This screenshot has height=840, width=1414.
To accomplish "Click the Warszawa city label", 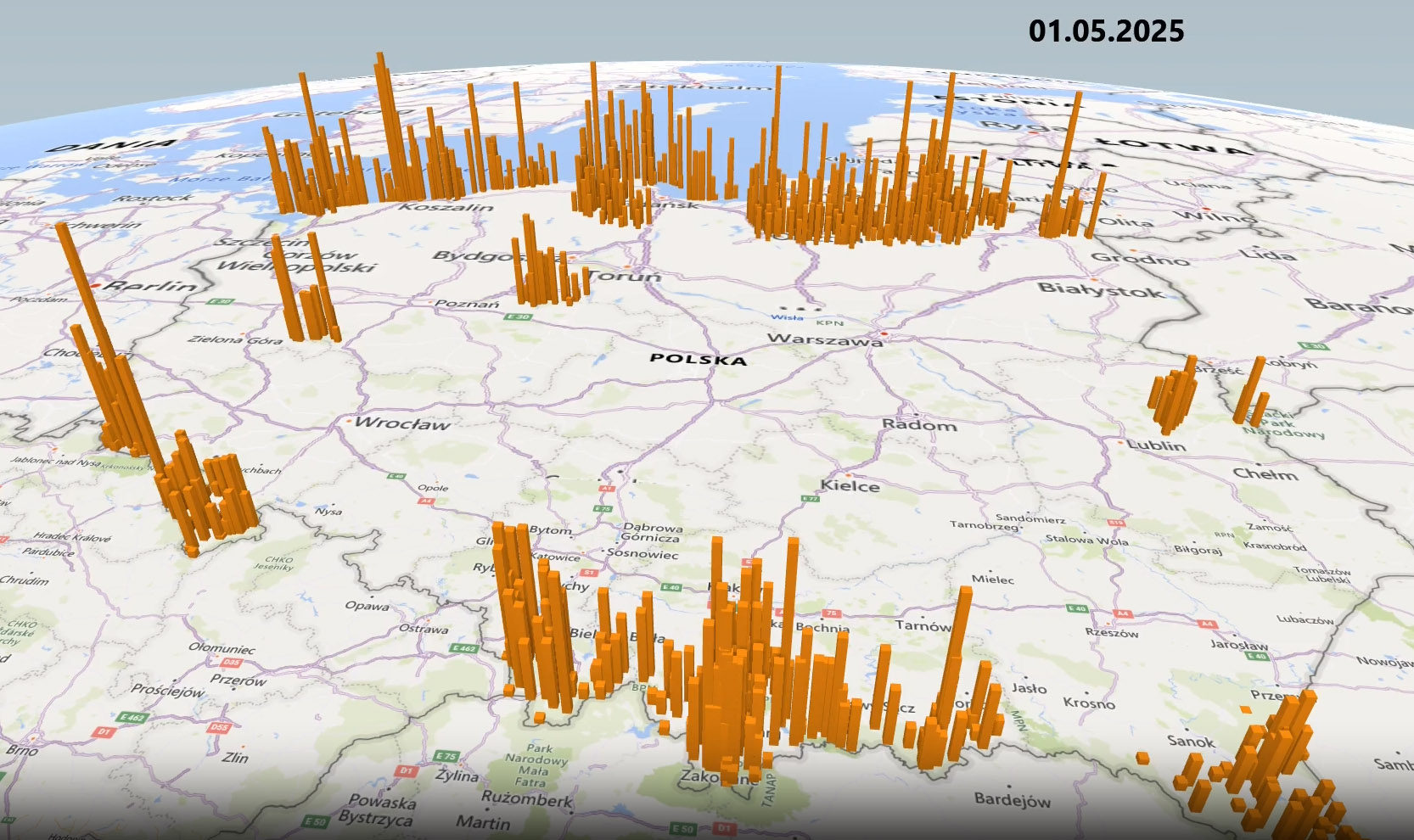I will coord(825,339).
